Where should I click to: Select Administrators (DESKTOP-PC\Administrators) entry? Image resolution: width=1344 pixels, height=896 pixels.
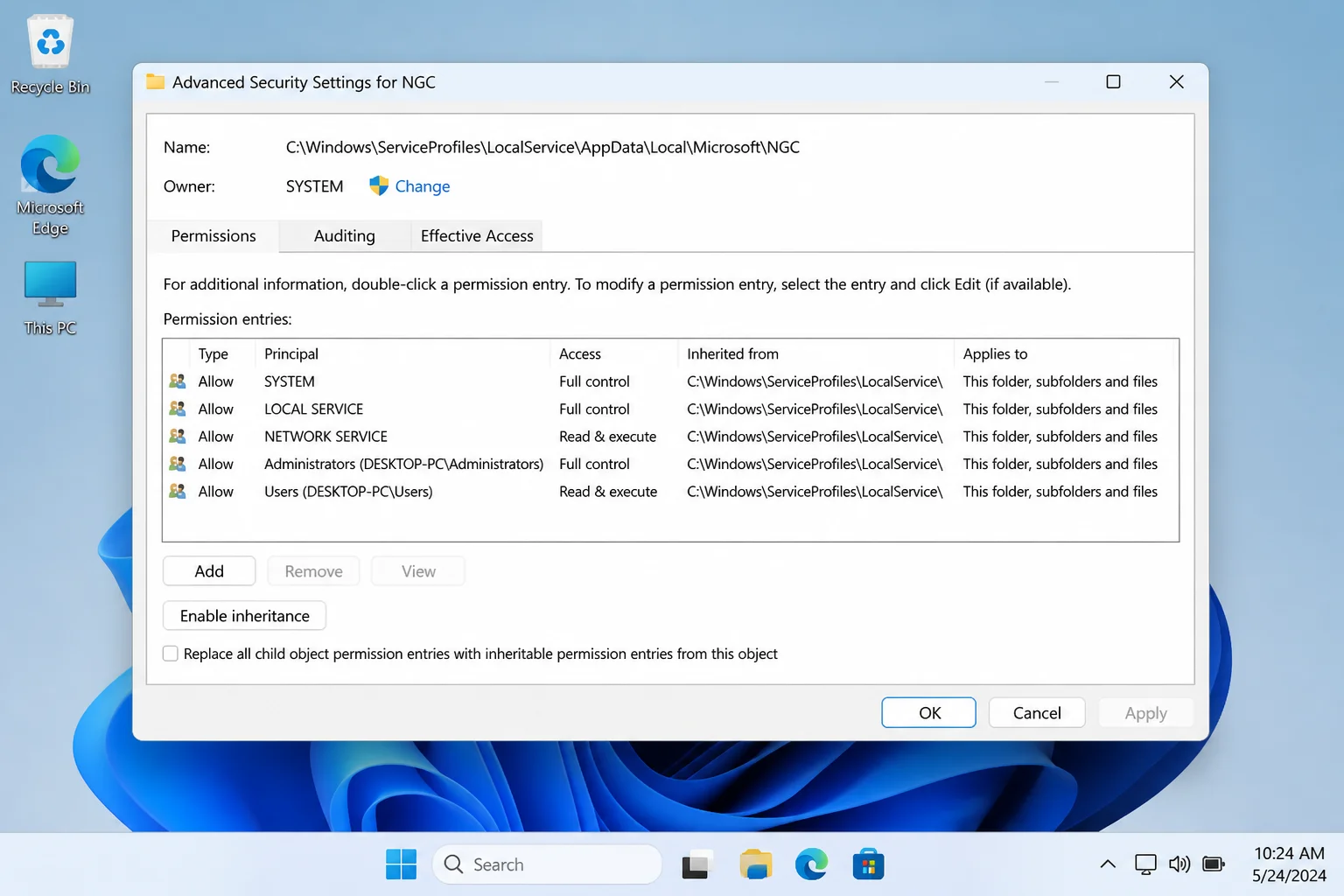[x=403, y=464]
